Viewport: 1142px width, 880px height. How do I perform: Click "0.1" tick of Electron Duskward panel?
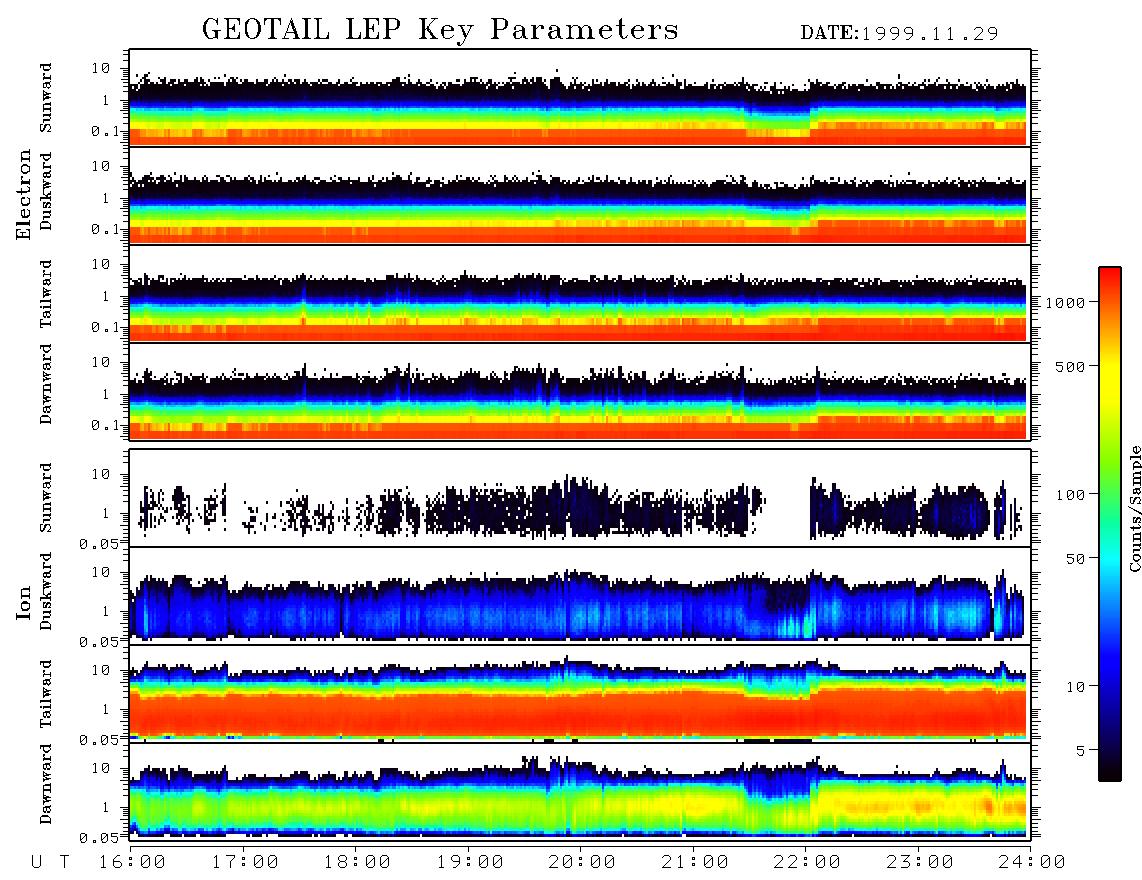106,229
